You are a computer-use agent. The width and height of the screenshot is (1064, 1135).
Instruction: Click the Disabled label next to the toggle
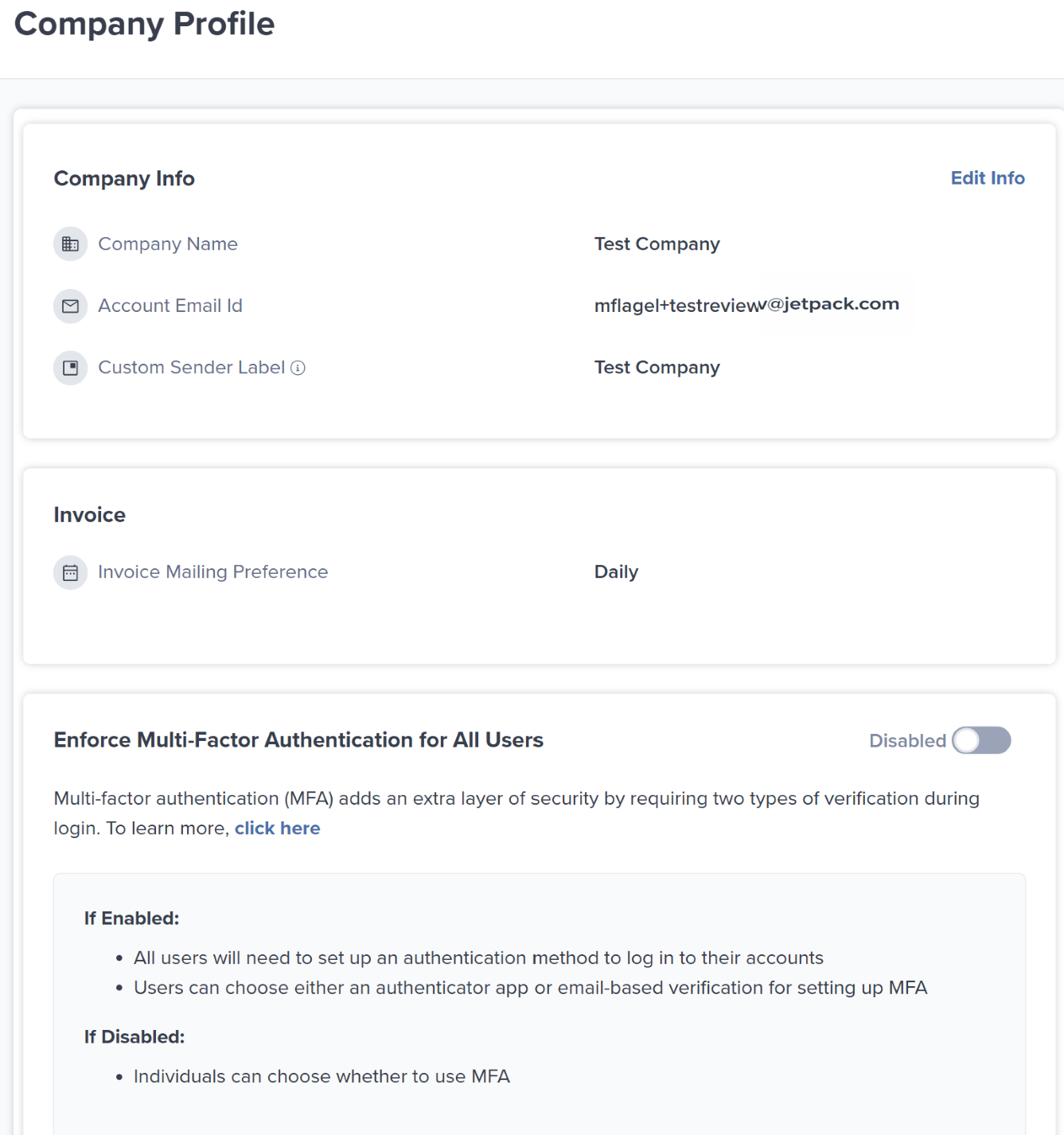tap(907, 740)
